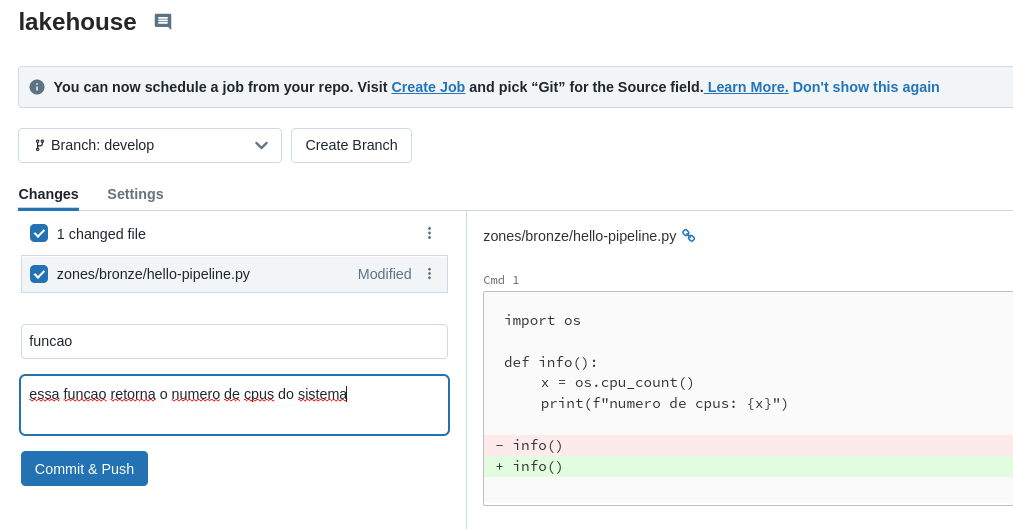Dismiss banner with Don't show this again
The height and width of the screenshot is (529, 1013).
tap(866, 87)
